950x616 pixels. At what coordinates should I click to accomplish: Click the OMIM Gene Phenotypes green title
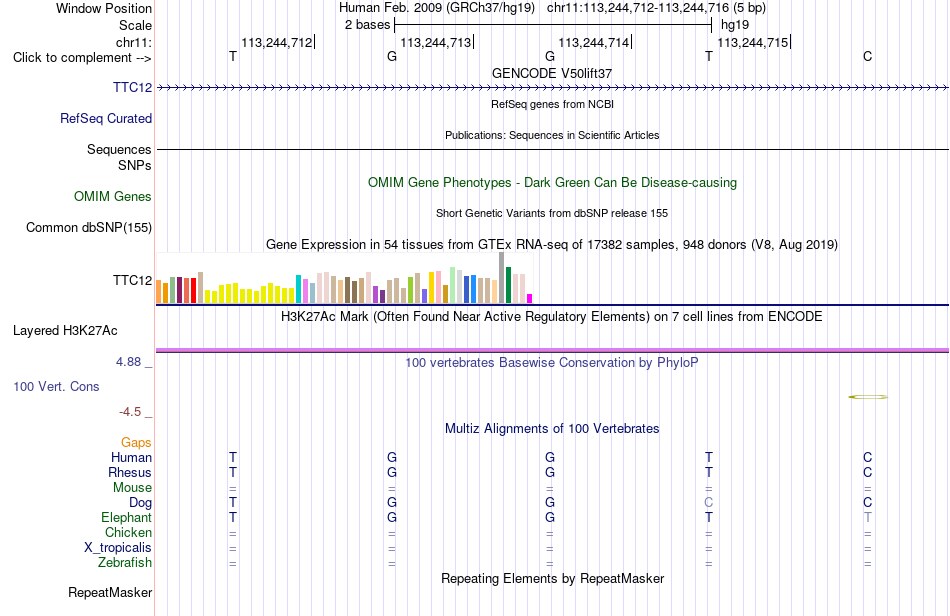point(552,182)
